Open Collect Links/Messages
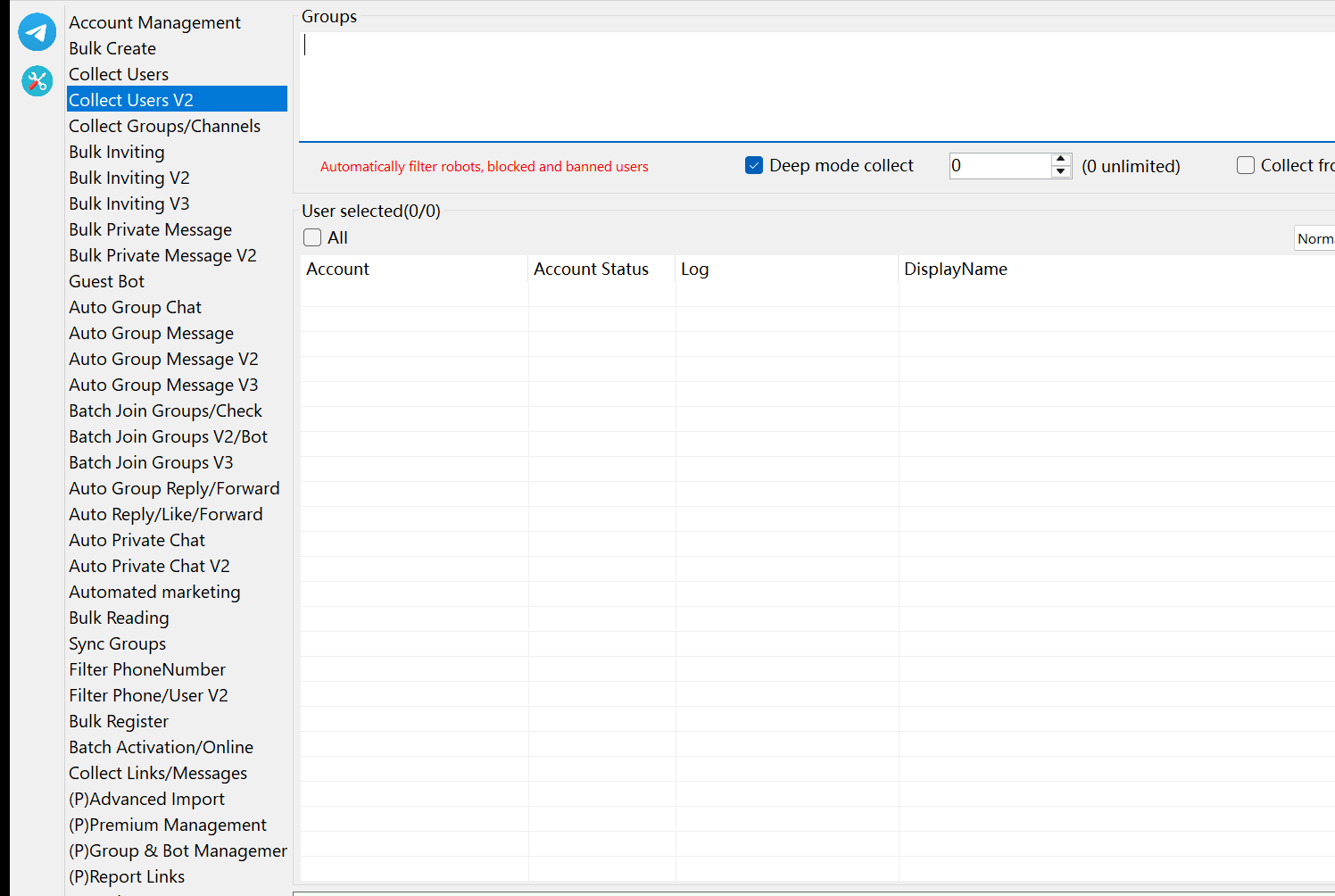The width and height of the screenshot is (1335, 896). 158,773
